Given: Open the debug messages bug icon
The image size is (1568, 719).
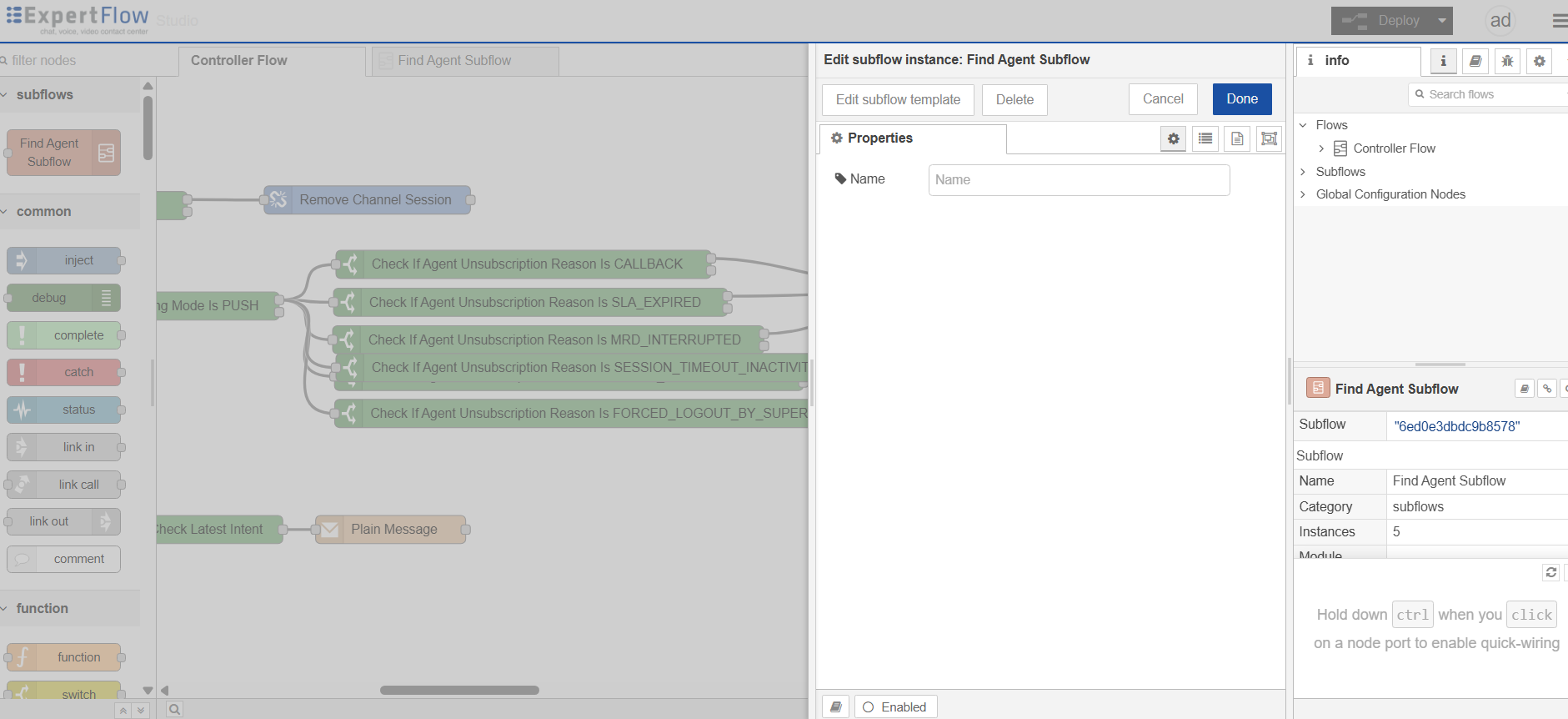Looking at the screenshot, I should (1507, 61).
